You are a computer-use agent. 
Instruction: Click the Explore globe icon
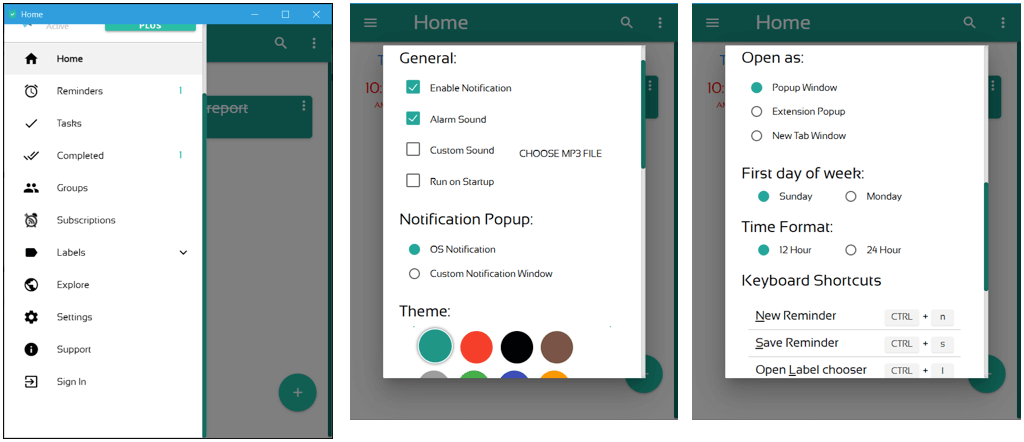31,285
